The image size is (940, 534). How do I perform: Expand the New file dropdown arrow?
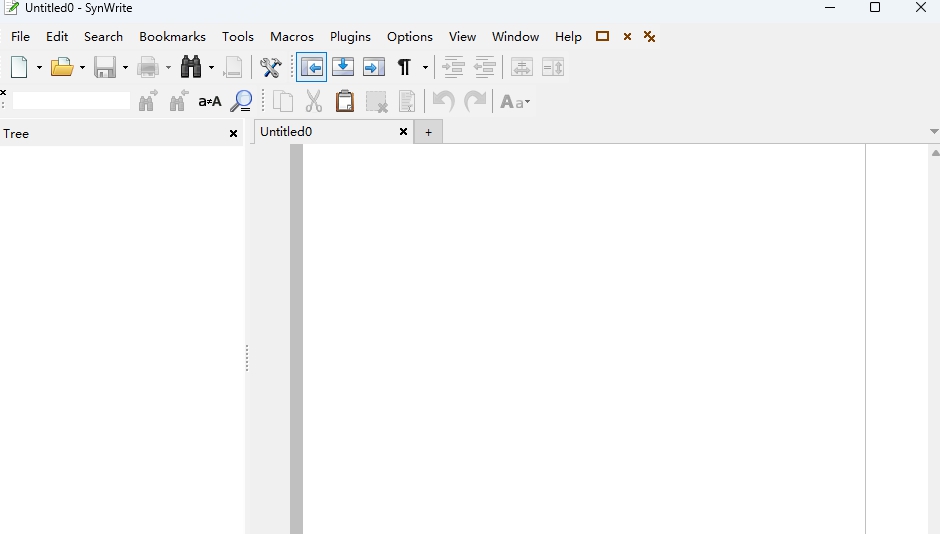tap(39, 68)
